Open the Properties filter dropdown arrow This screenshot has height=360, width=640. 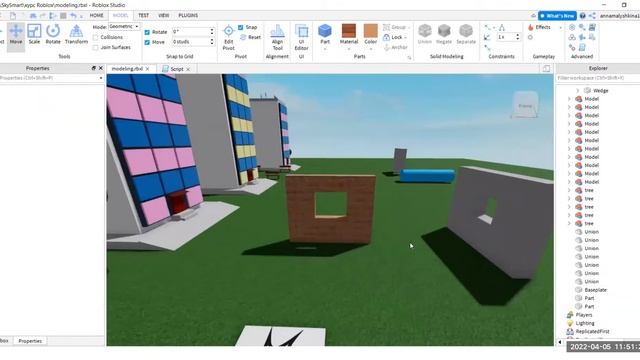[x=101, y=78]
